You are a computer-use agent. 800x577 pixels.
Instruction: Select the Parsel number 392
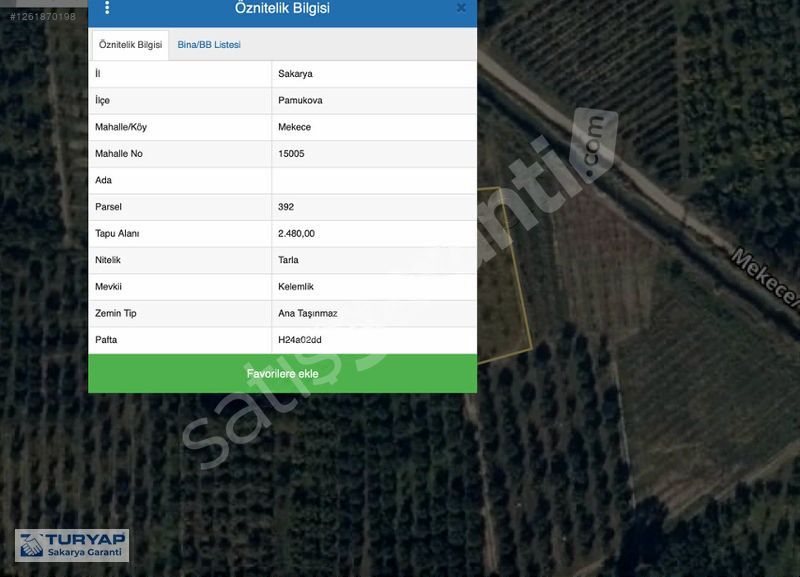click(286, 207)
